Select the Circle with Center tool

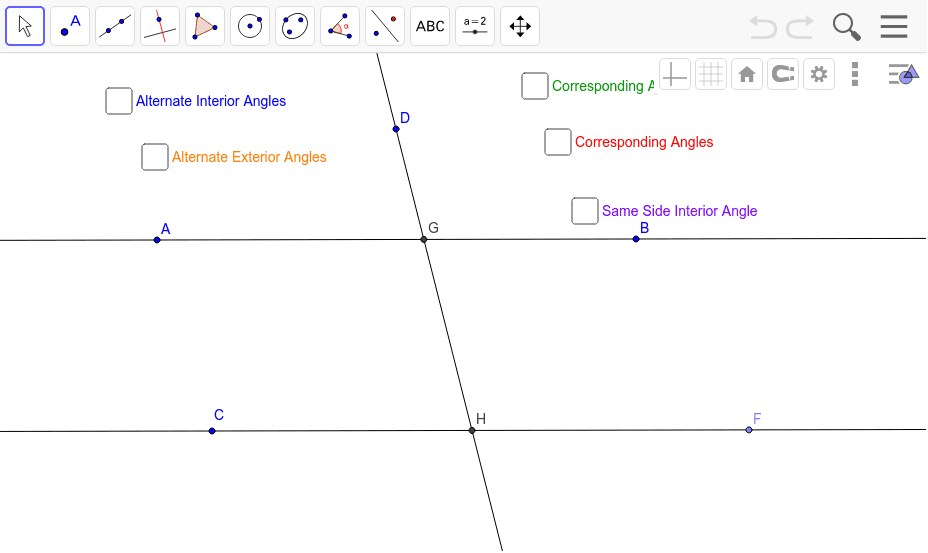pyautogui.click(x=250, y=26)
